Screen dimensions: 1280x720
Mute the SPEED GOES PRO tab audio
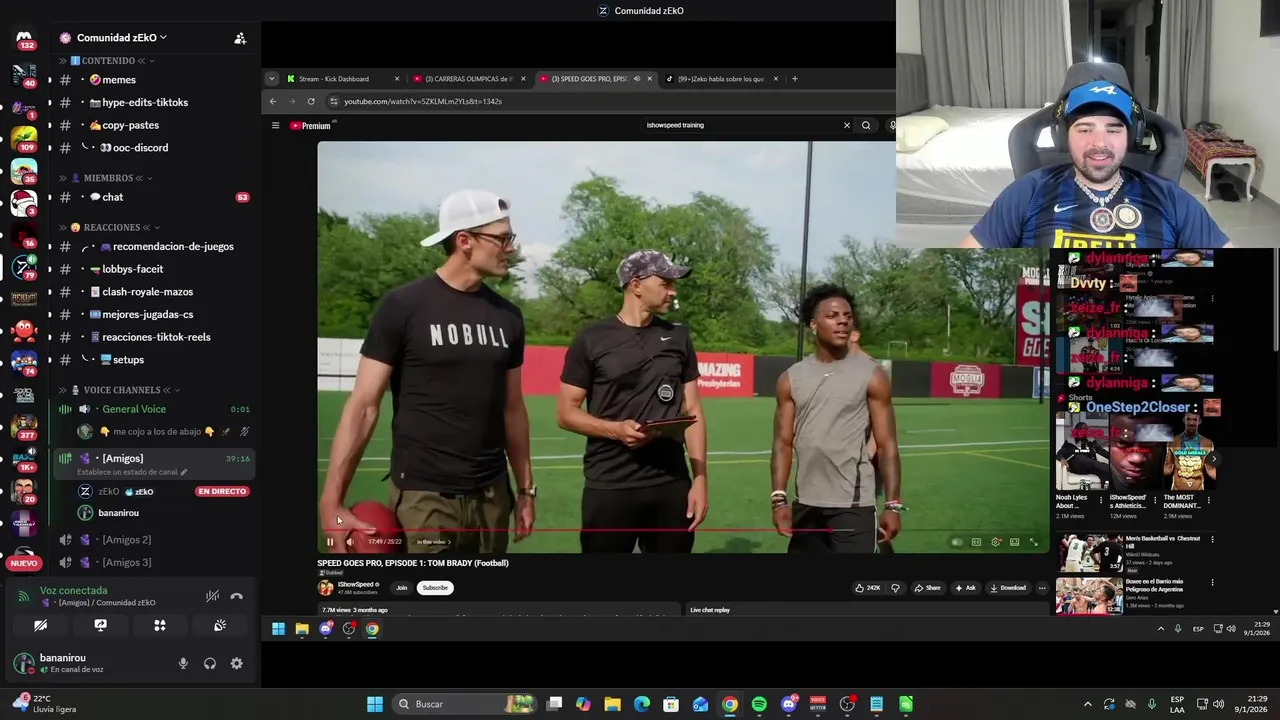tap(636, 79)
